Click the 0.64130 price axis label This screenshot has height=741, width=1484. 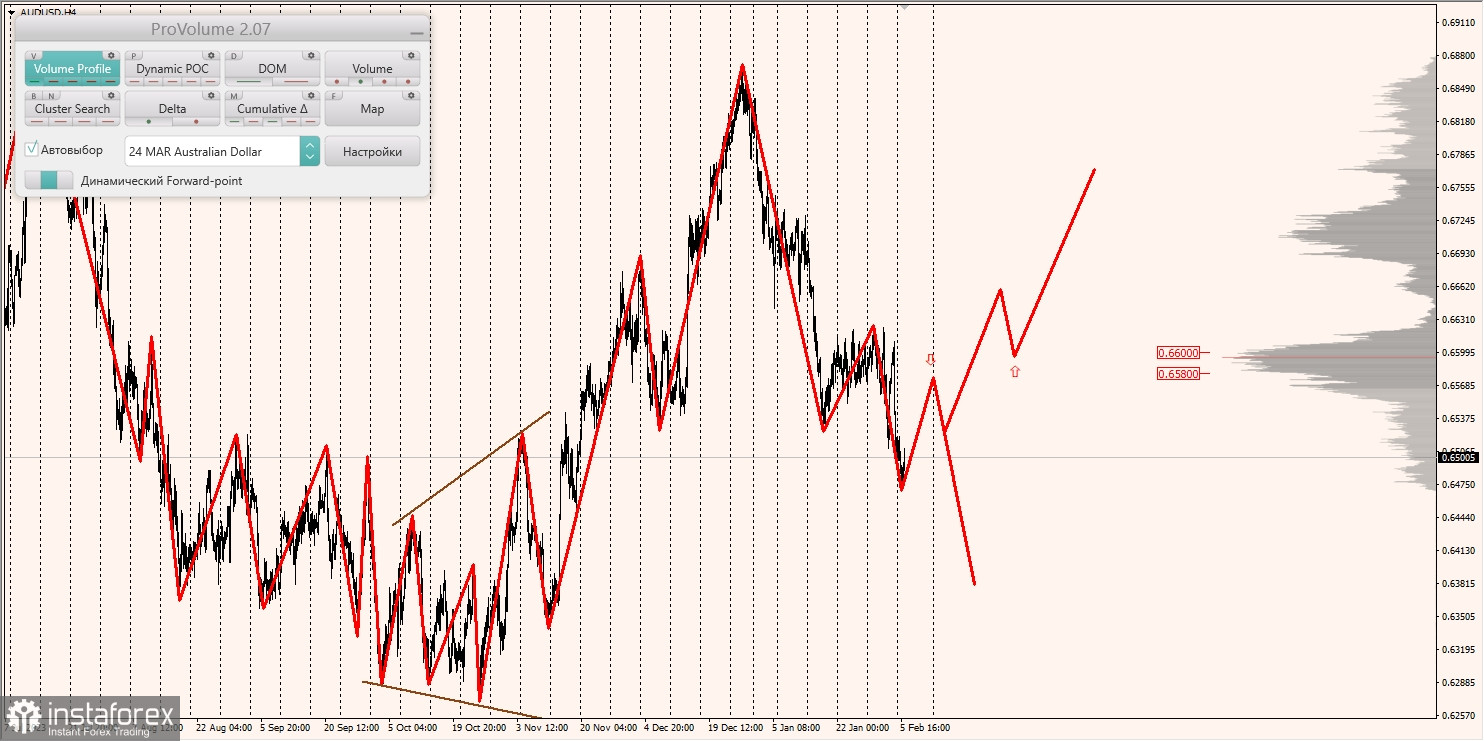point(1461,550)
